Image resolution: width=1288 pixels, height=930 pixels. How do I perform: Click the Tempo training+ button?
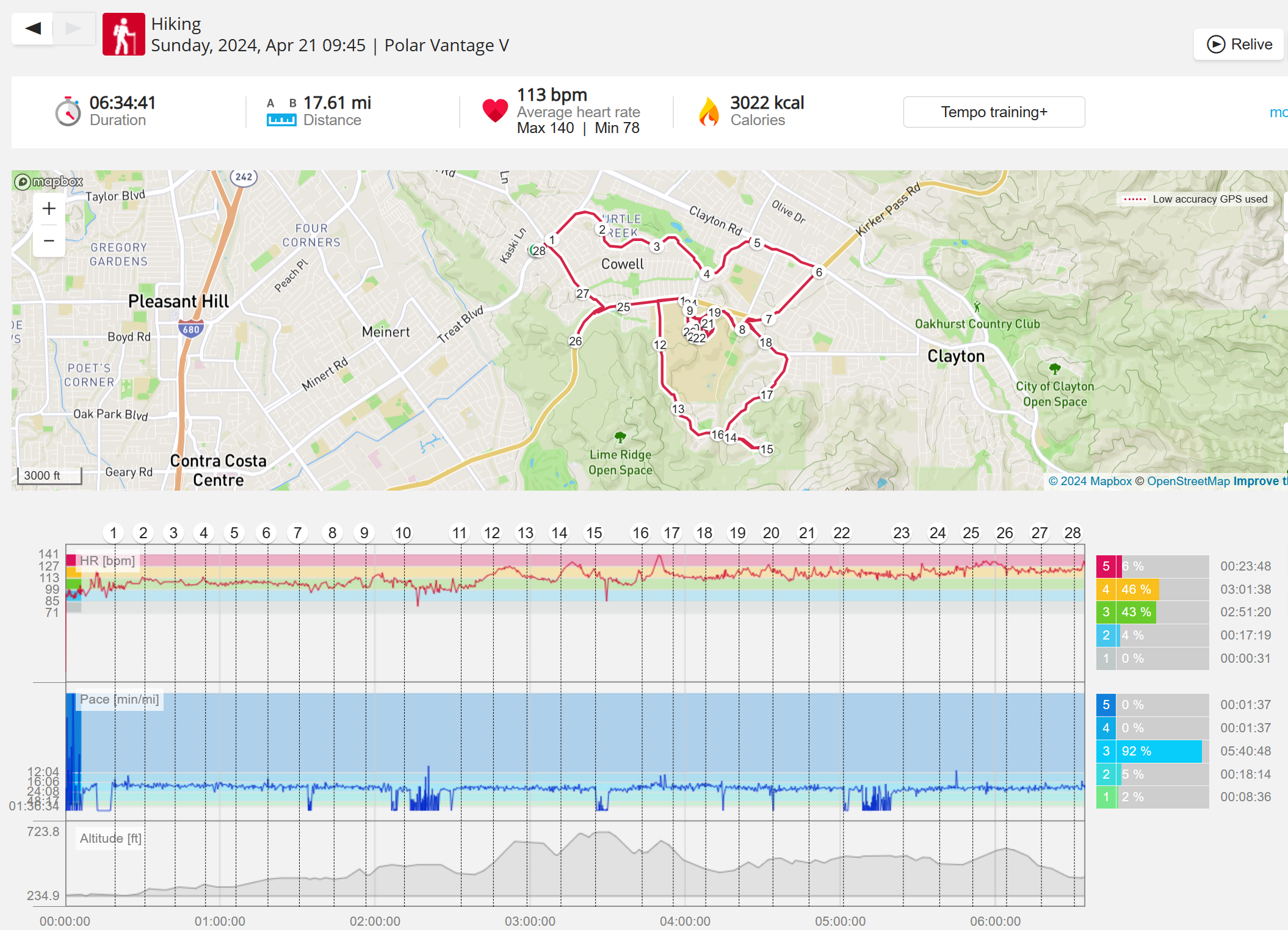[994, 112]
